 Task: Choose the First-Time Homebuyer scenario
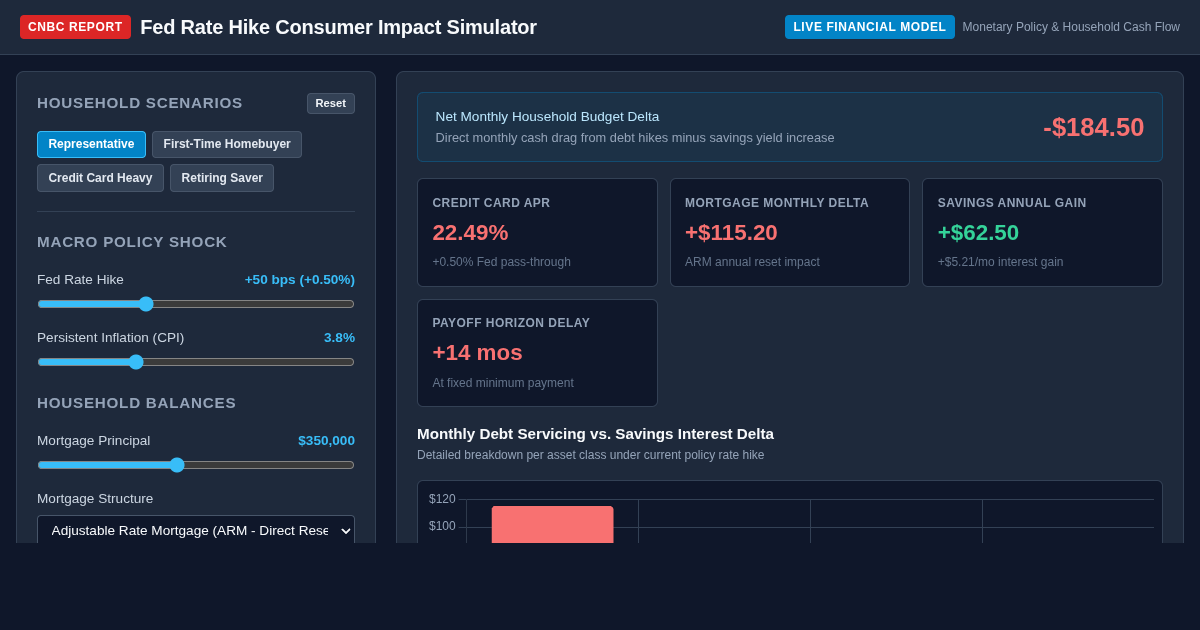pyautogui.click(x=227, y=144)
